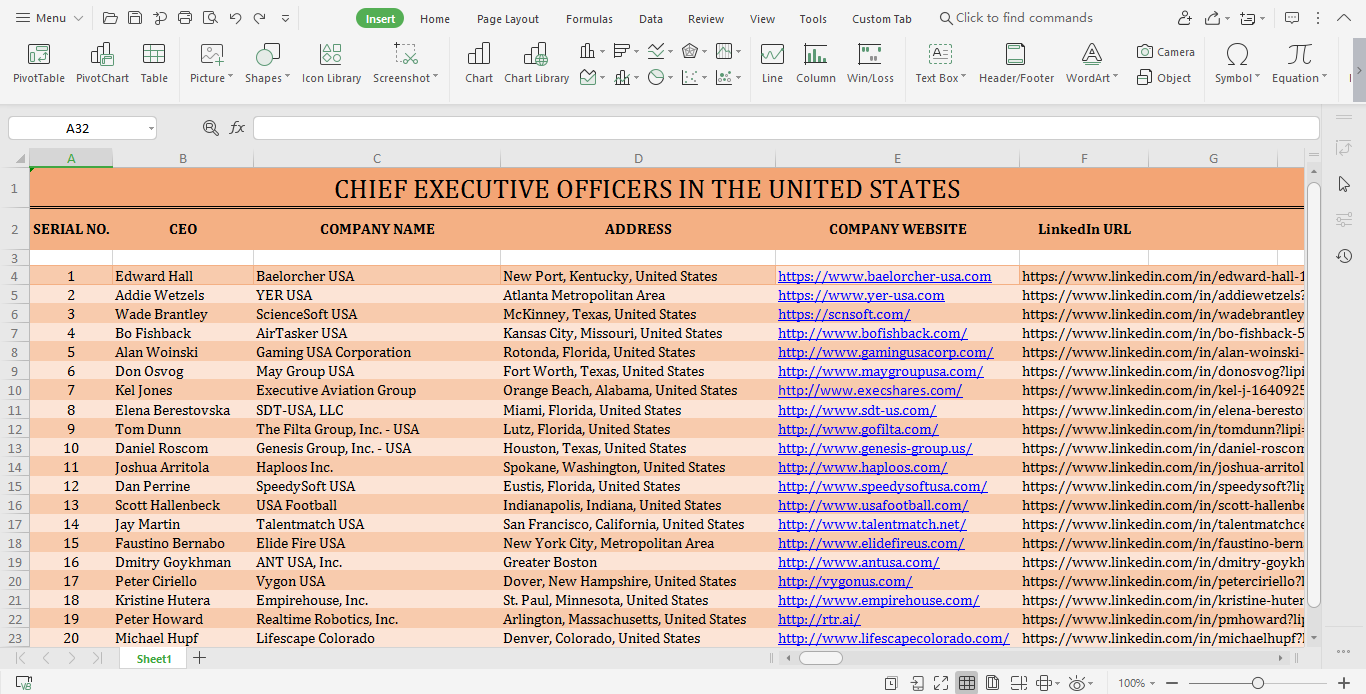
Task: Insert a PivotChart
Action: [x=102, y=63]
